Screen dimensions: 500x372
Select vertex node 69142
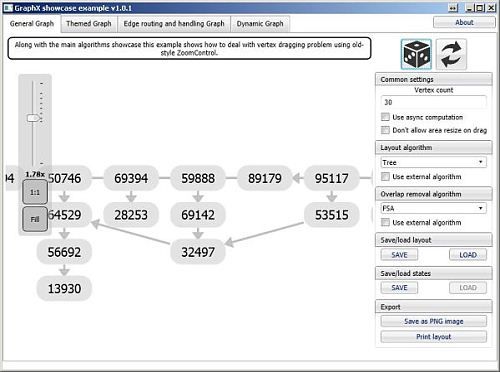pyautogui.click(x=198, y=215)
